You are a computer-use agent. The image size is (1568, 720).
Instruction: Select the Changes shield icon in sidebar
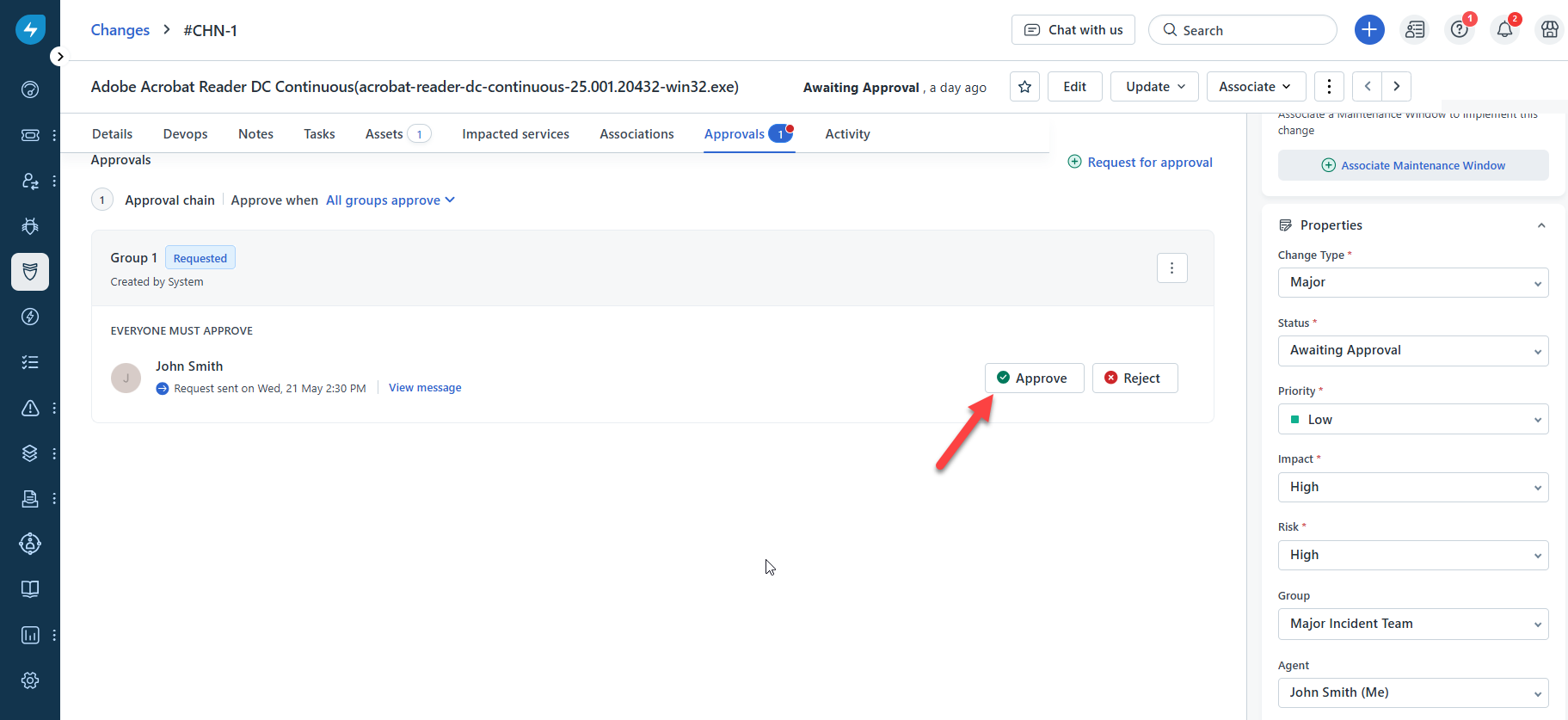click(x=30, y=272)
